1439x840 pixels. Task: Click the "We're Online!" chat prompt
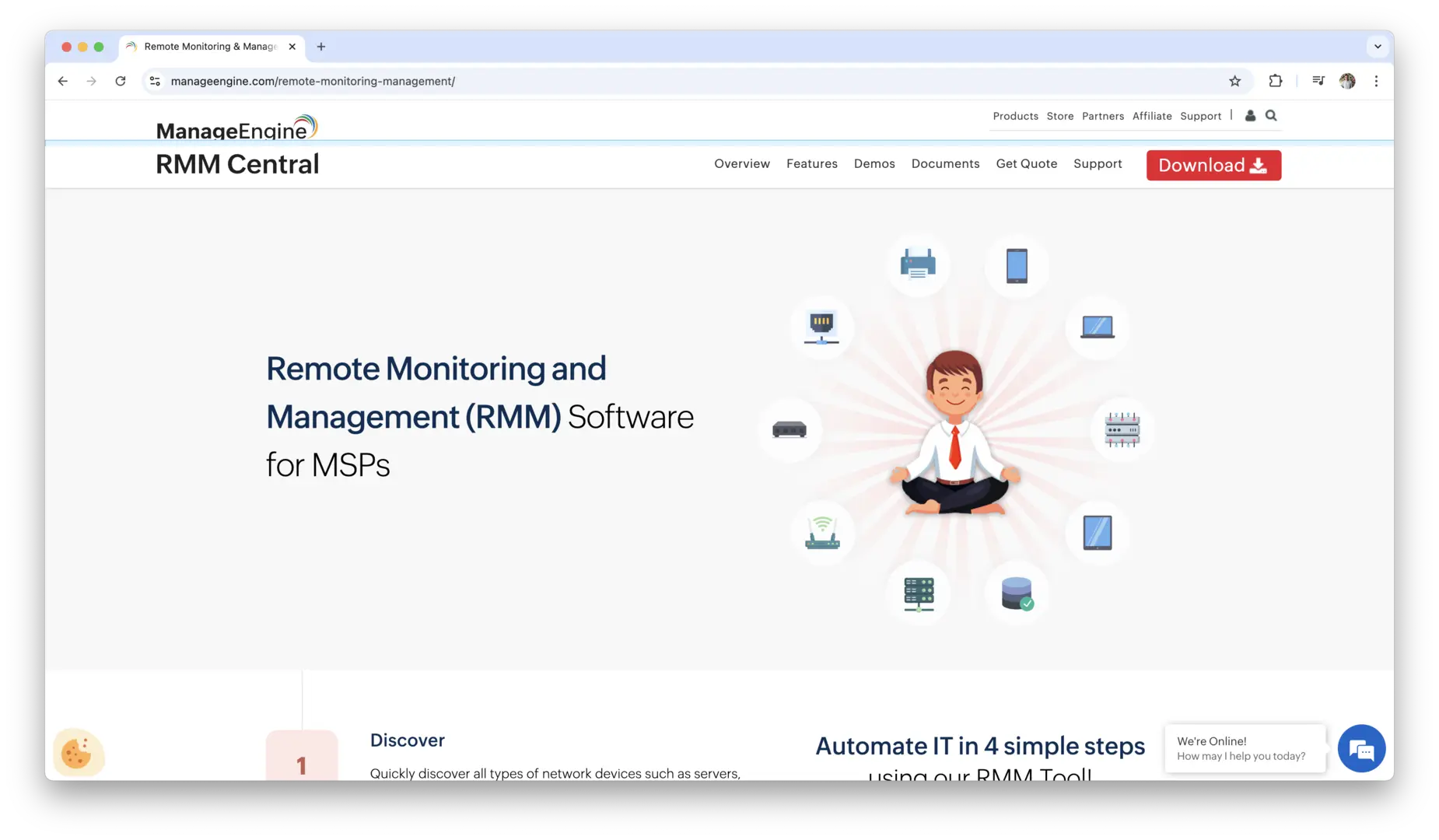(1245, 748)
